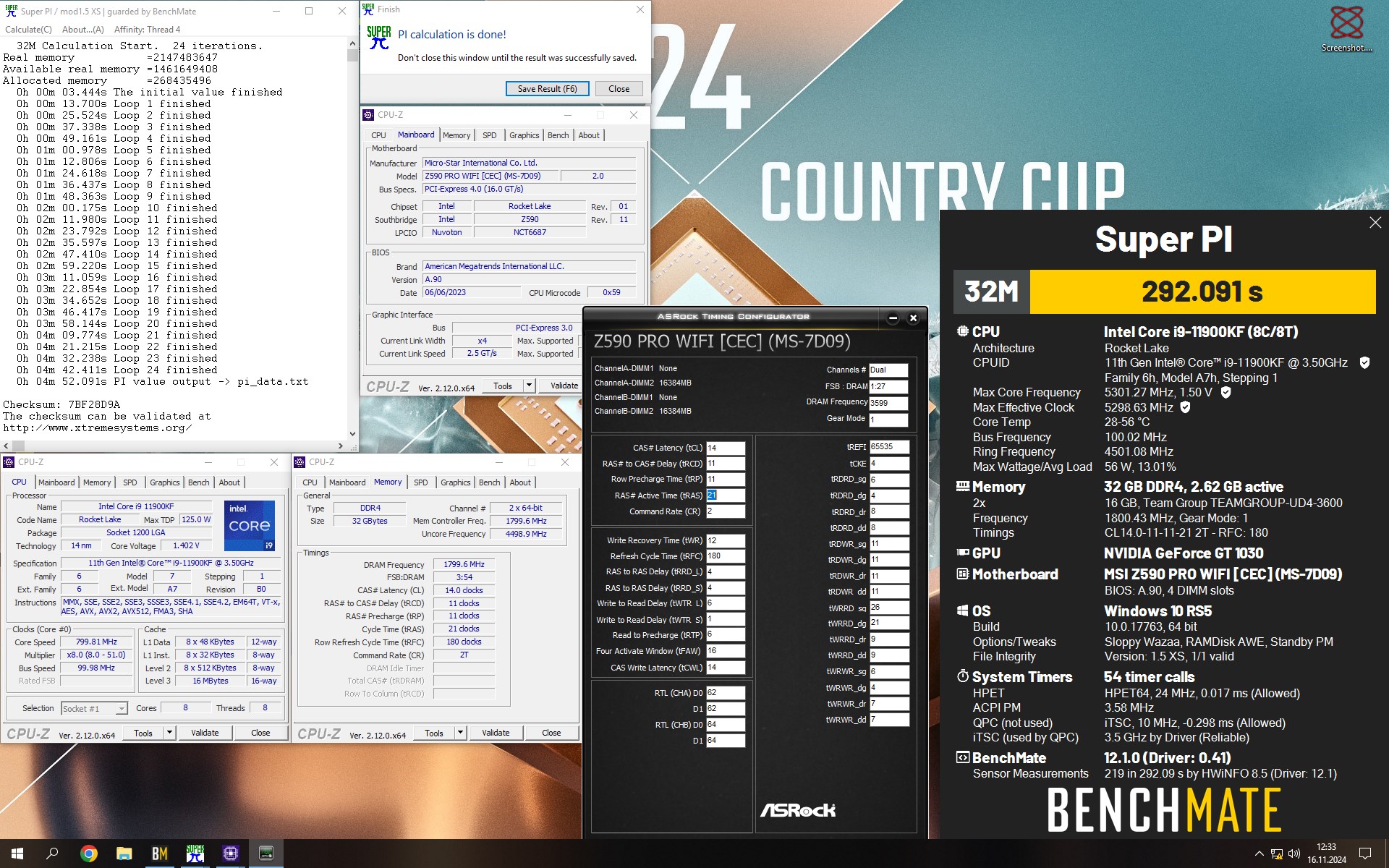Click Close button in CPU tab window
Image resolution: width=1389 pixels, height=868 pixels.
(x=260, y=733)
